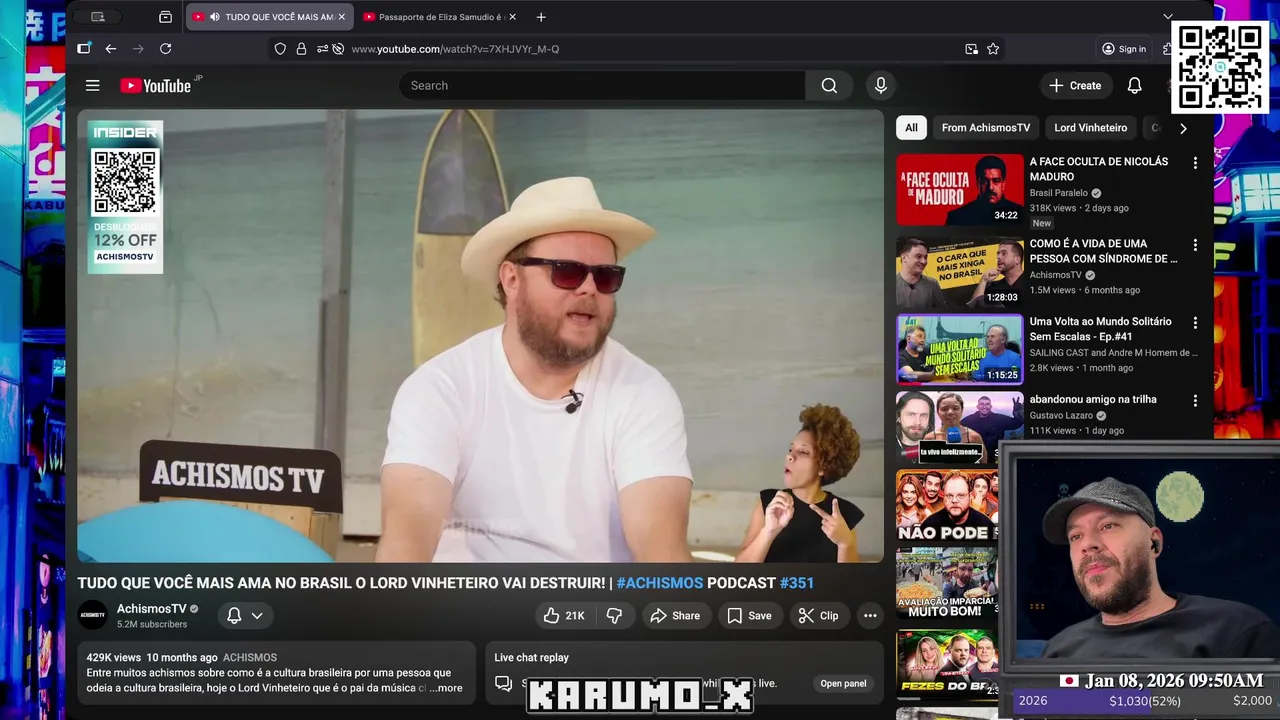Open AchismosTV channel name link
Viewport: 1280px width, 720px height.
pyautogui.click(x=152, y=609)
